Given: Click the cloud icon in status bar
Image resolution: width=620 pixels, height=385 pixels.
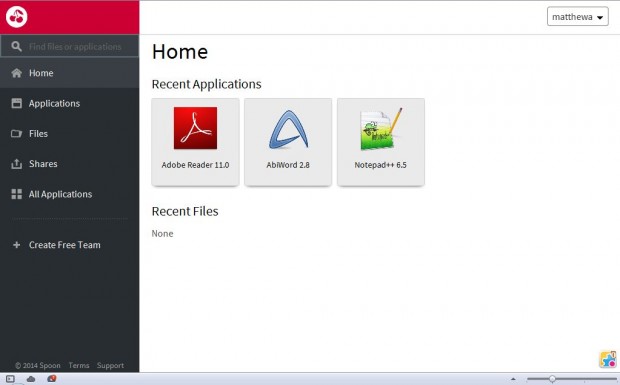Looking at the screenshot, I should tap(31, 379).
